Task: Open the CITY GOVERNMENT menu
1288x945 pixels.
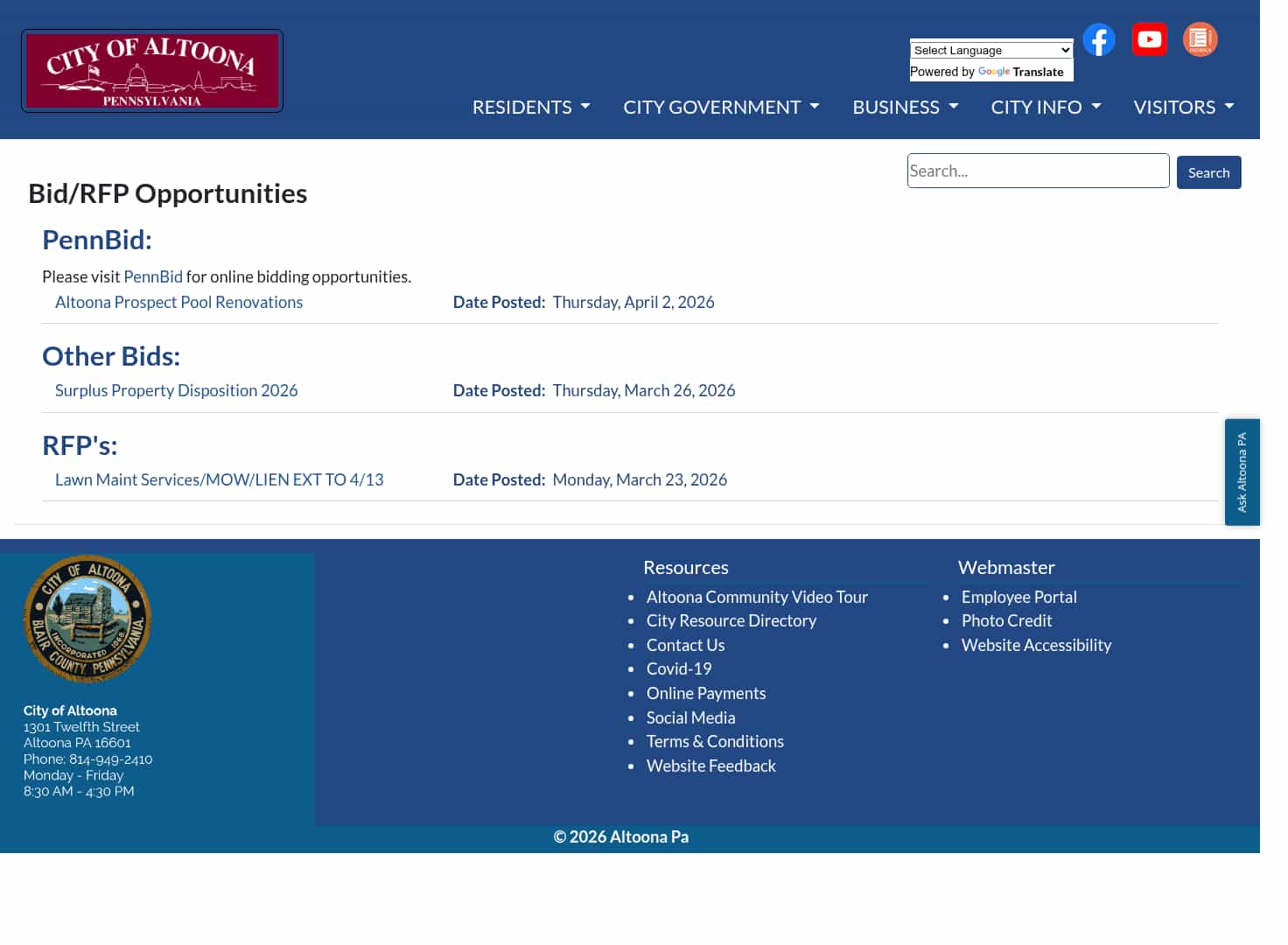Action: tap(720, 107)
